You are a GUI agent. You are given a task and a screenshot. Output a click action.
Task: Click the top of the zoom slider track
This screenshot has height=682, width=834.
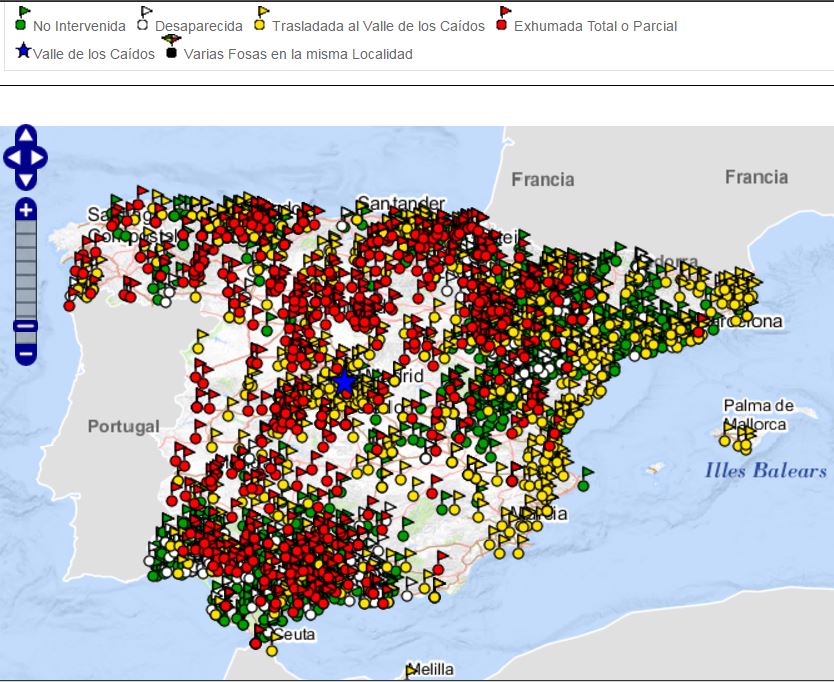[26, 228]
